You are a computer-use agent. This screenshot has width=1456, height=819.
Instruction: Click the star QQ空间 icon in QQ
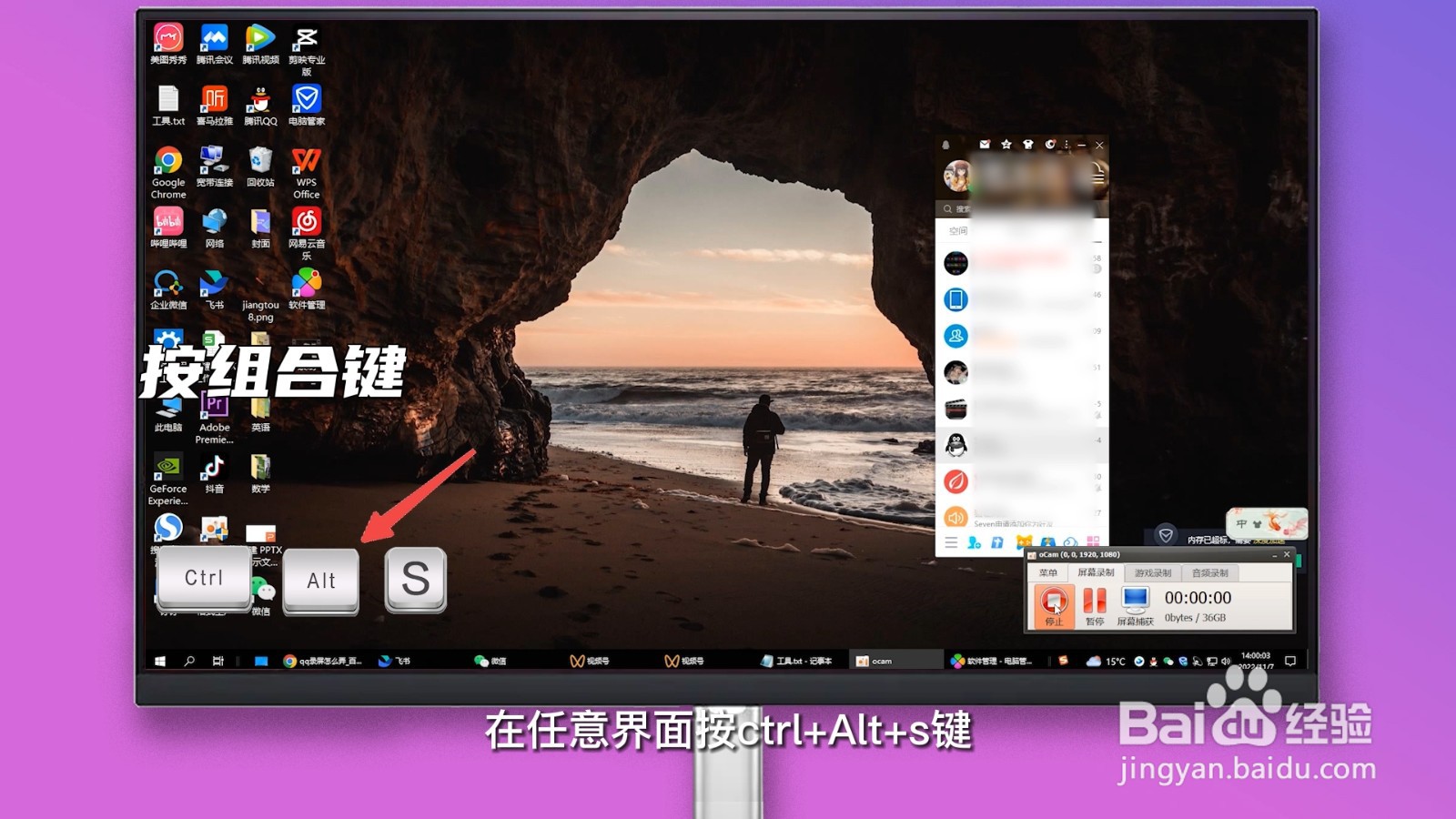click(1006, 145)
